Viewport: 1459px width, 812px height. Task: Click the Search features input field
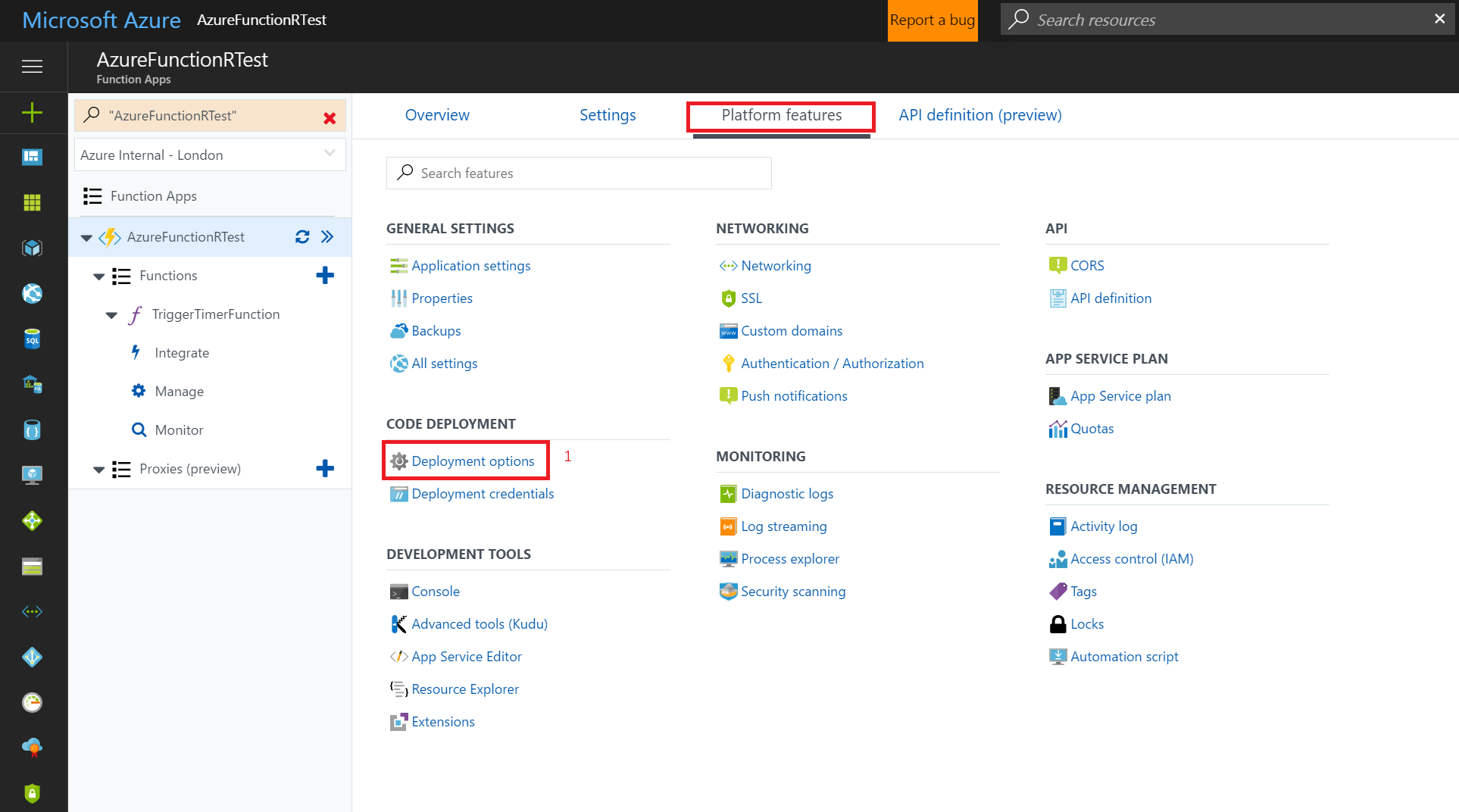579,173
